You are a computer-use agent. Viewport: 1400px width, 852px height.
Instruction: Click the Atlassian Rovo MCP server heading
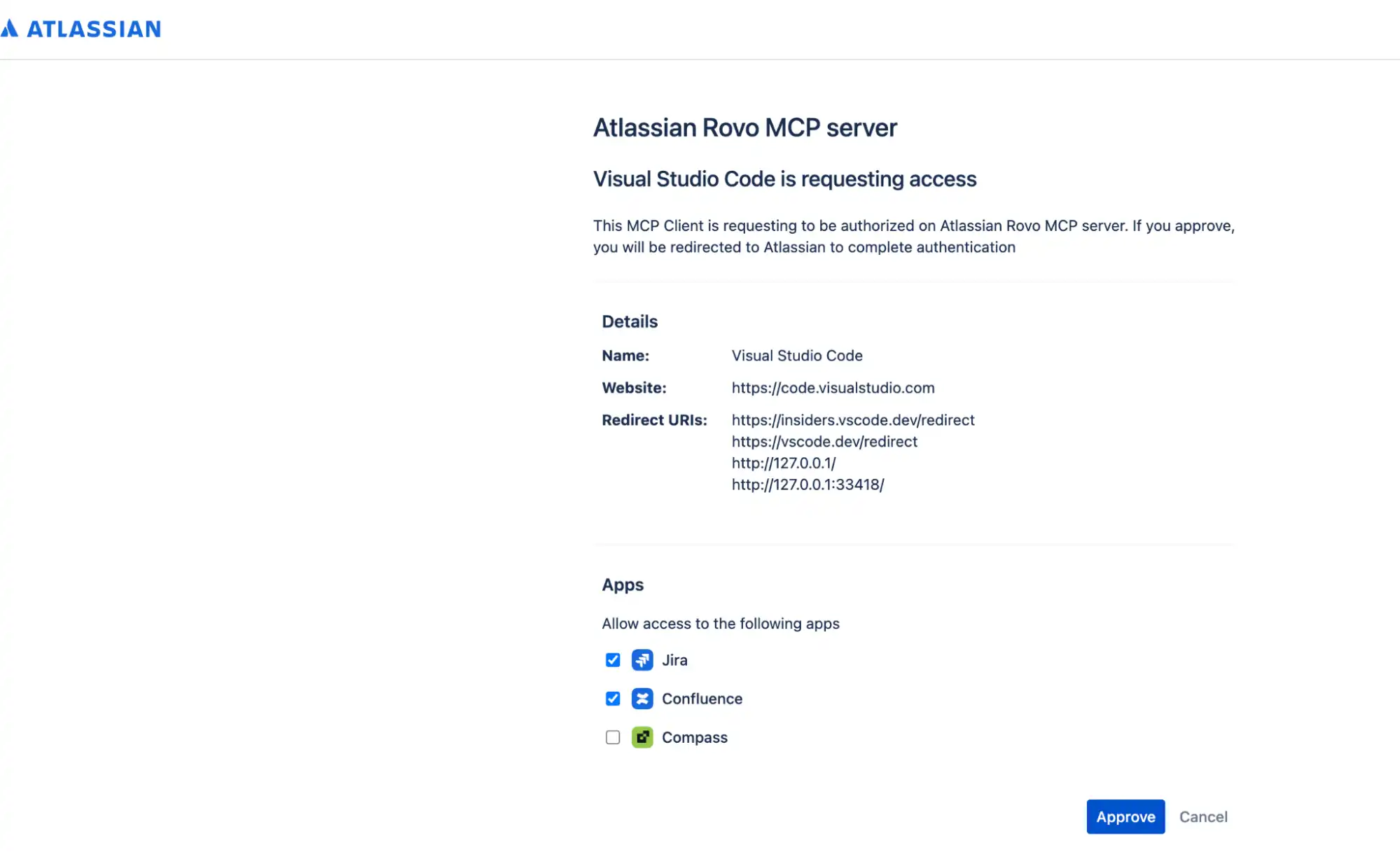click(745, 128)
